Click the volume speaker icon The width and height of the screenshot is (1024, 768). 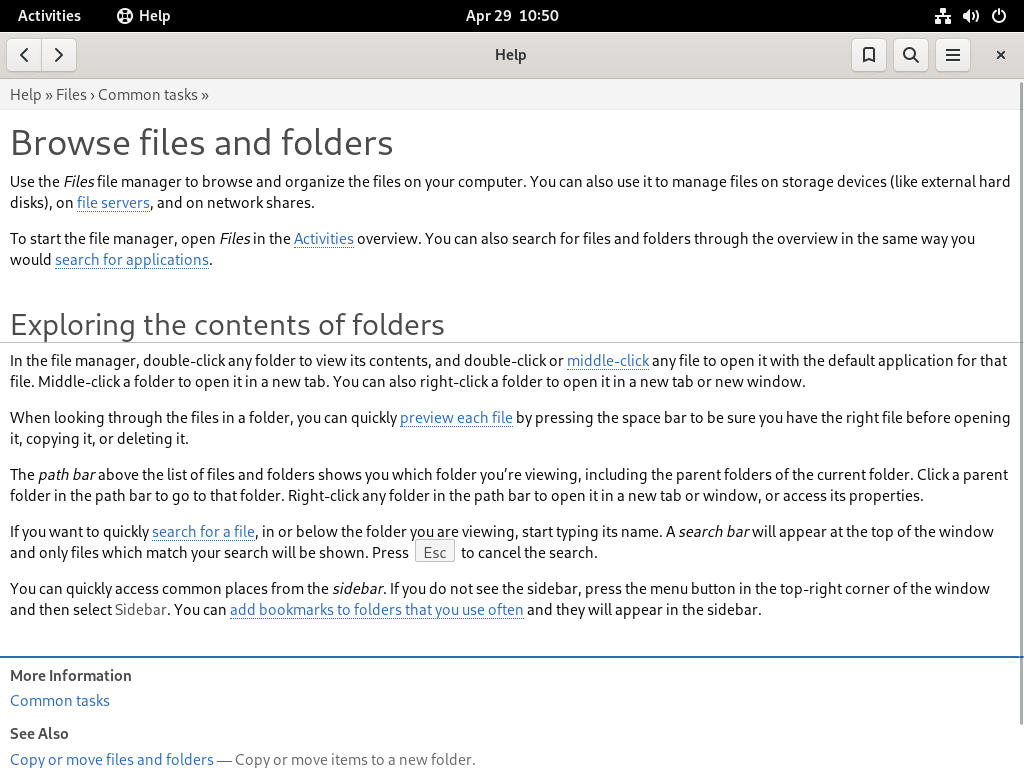pos(970,16)
